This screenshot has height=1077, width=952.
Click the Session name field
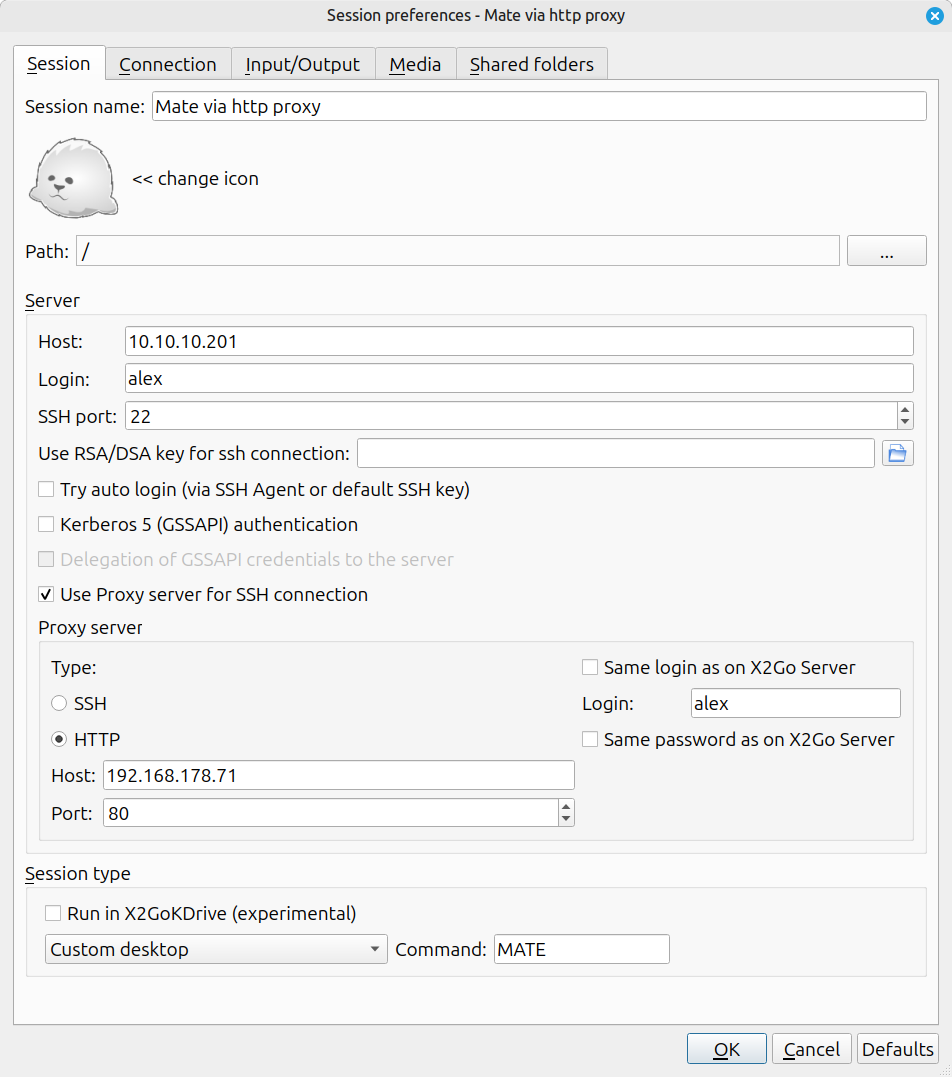click(x=539, y=106)
